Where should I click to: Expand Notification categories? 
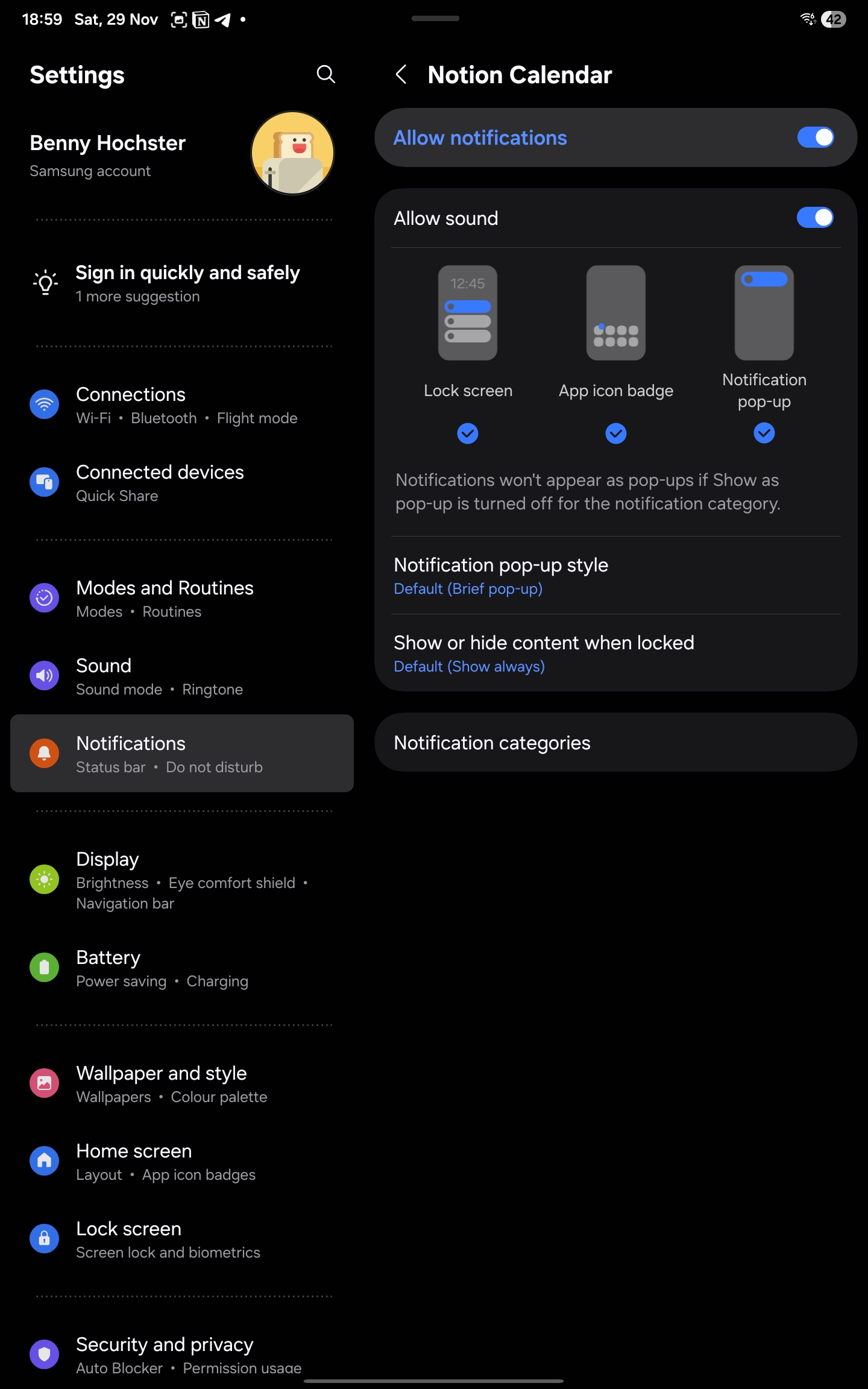click(615, 743)
